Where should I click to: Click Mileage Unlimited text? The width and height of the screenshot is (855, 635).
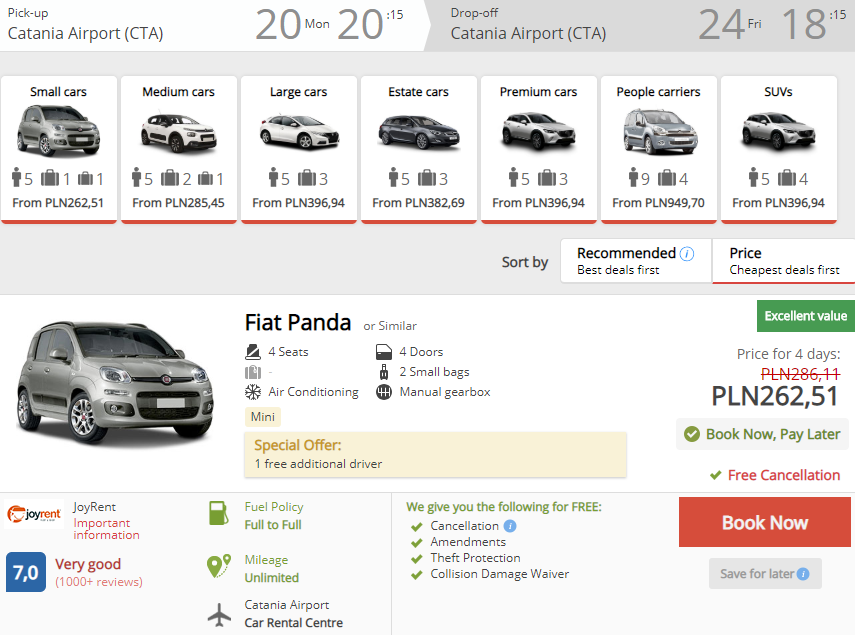[272, 569]
